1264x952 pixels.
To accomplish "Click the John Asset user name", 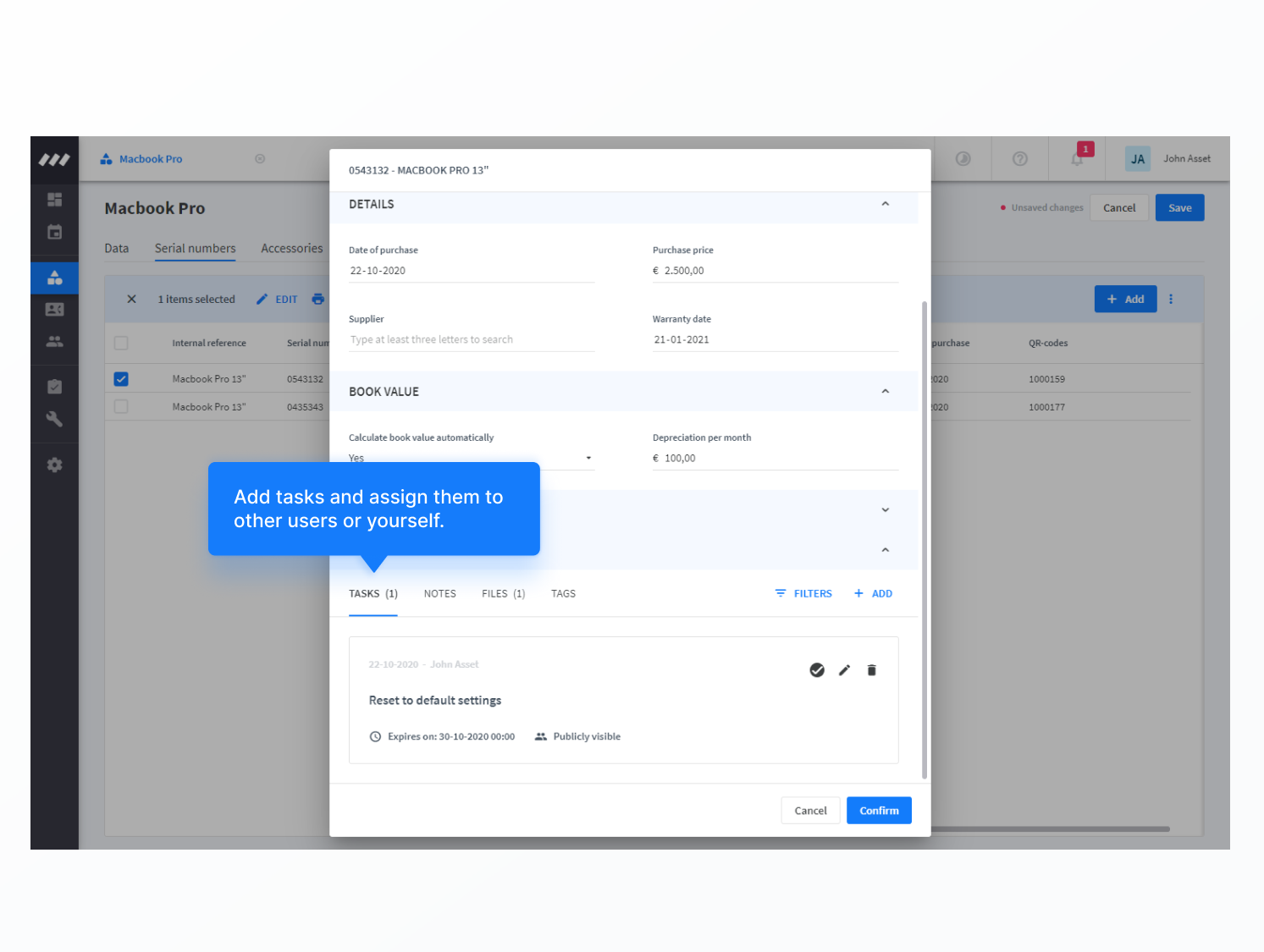I will (1187, 158).
